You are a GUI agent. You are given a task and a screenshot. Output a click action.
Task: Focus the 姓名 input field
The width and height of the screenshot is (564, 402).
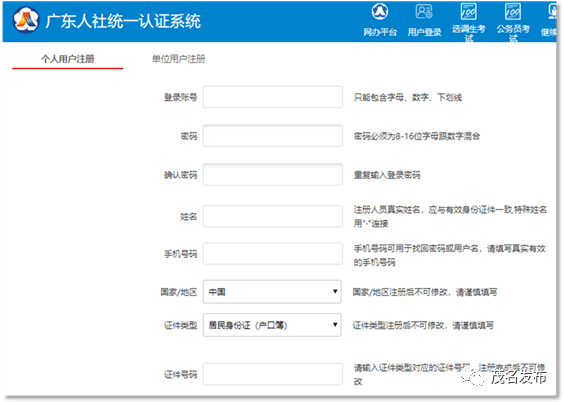(x=273, y=216)
